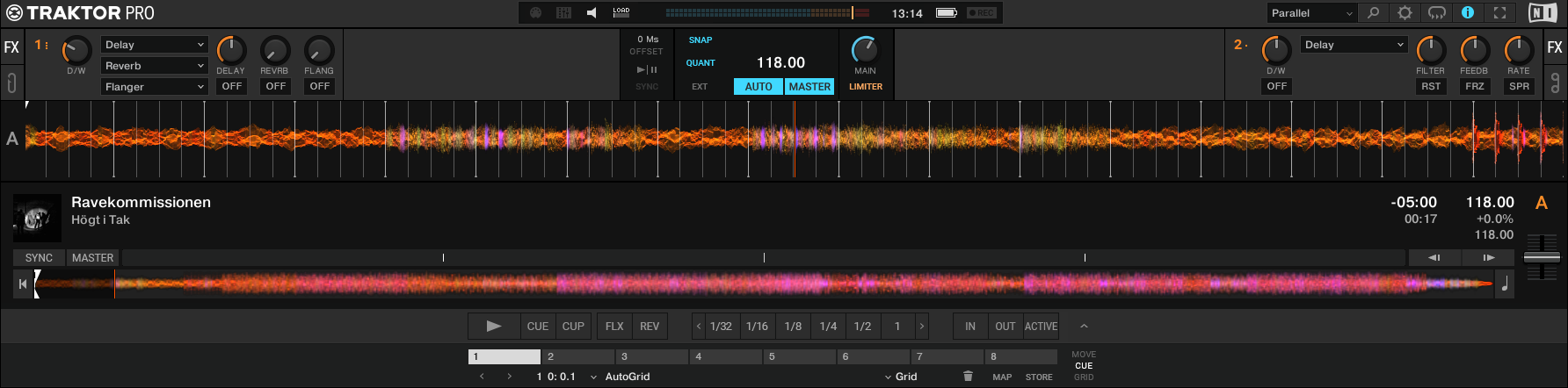1568x388 pixels.
Task: Delete cue with the trash icon
Action: (968, 377)
